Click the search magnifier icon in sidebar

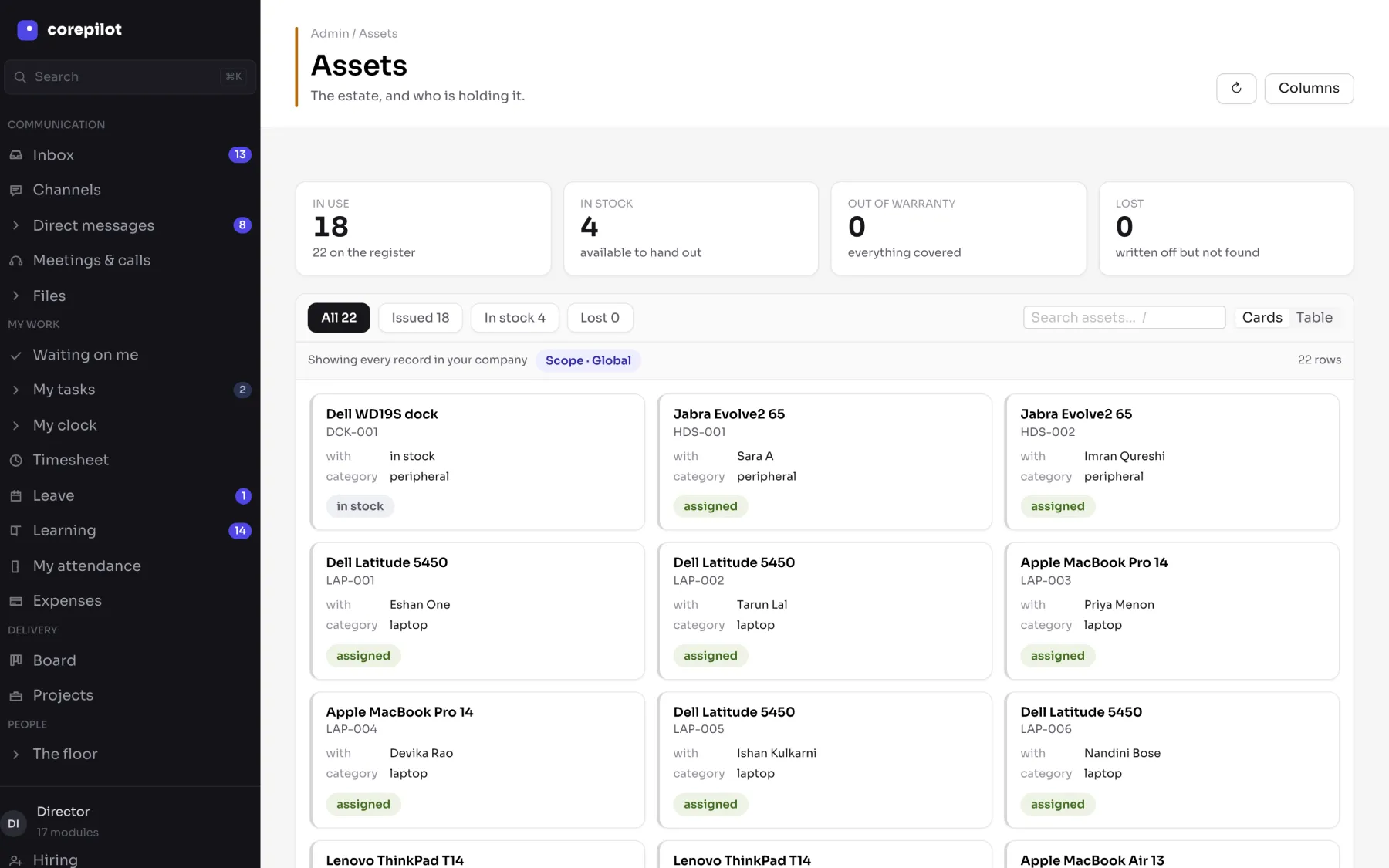pos(20,77)
